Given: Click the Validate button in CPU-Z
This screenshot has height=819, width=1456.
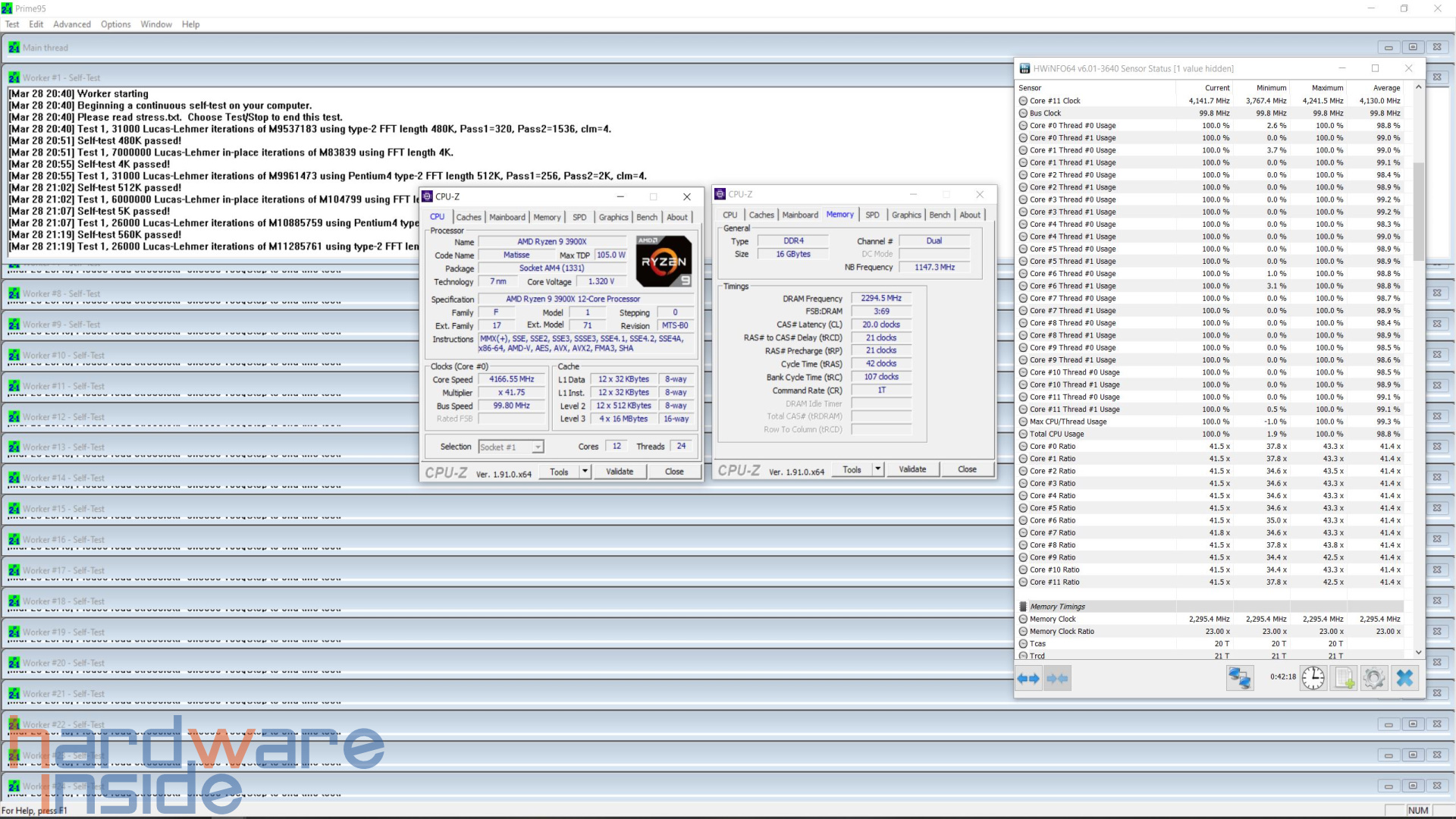Looking at the screenshot, I should [x=619, y=470].
